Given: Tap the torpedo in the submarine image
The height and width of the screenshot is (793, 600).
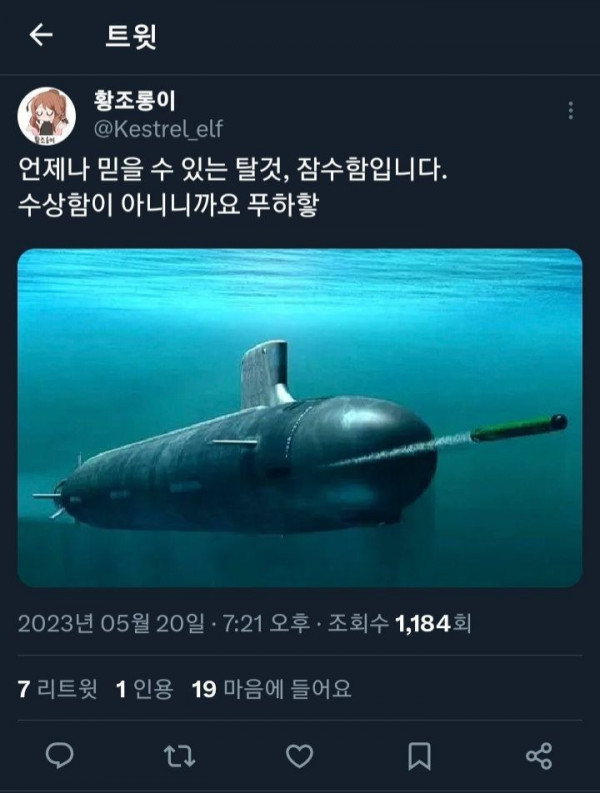Looking at the screenshot, I should point(519,428).
